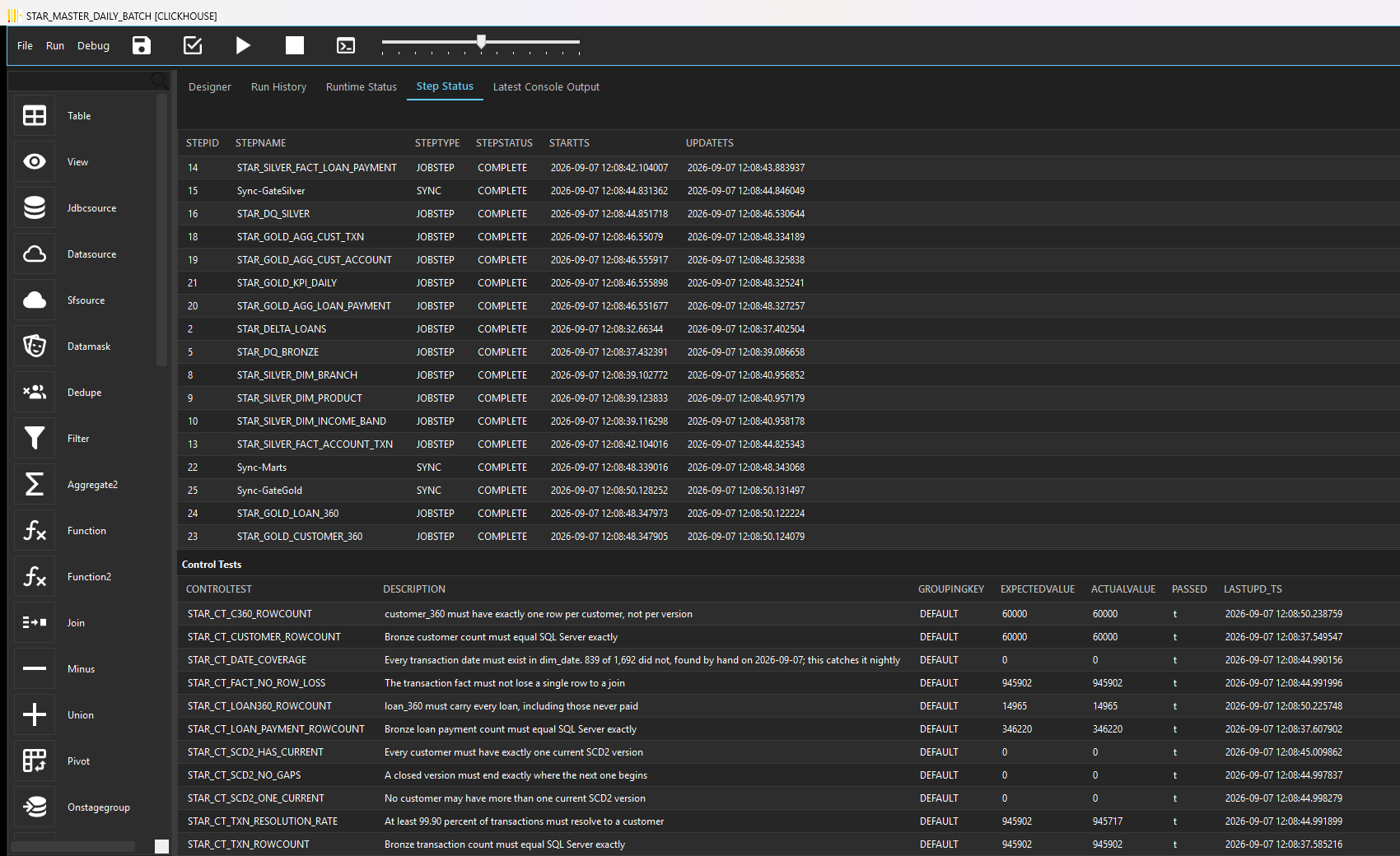Click the component search input field

click(81, 80)
